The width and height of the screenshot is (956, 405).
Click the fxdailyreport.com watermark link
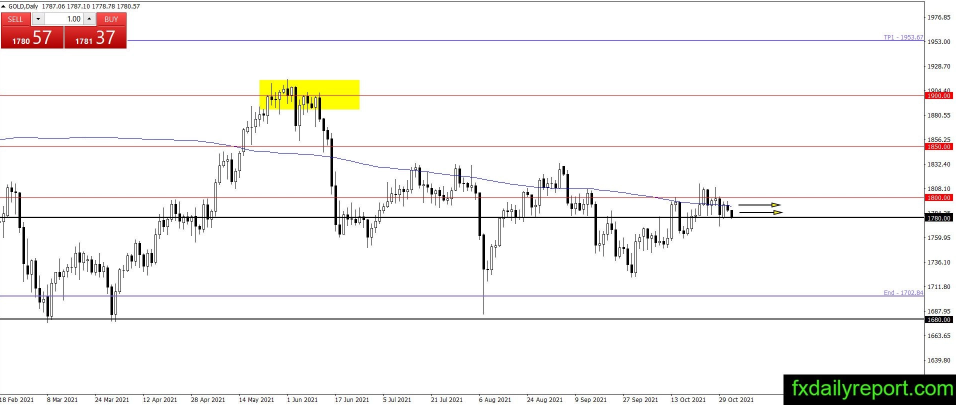(x=867, y=387)
